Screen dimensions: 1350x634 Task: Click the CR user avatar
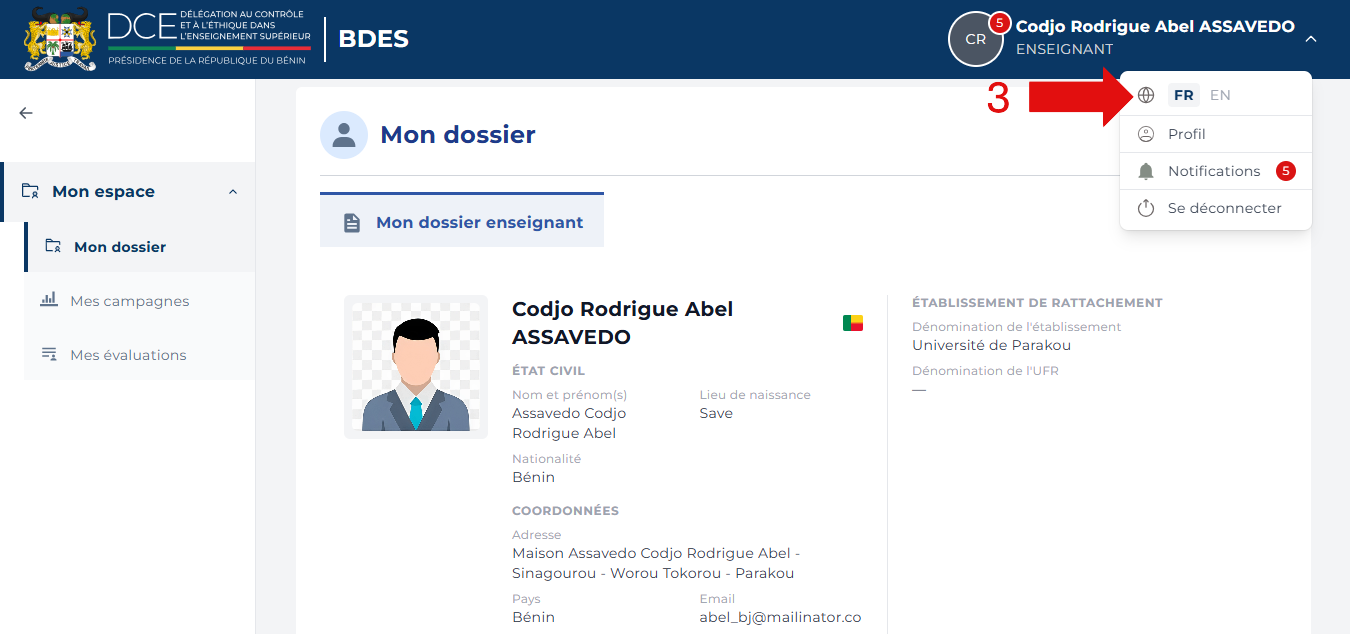[975, 39]
